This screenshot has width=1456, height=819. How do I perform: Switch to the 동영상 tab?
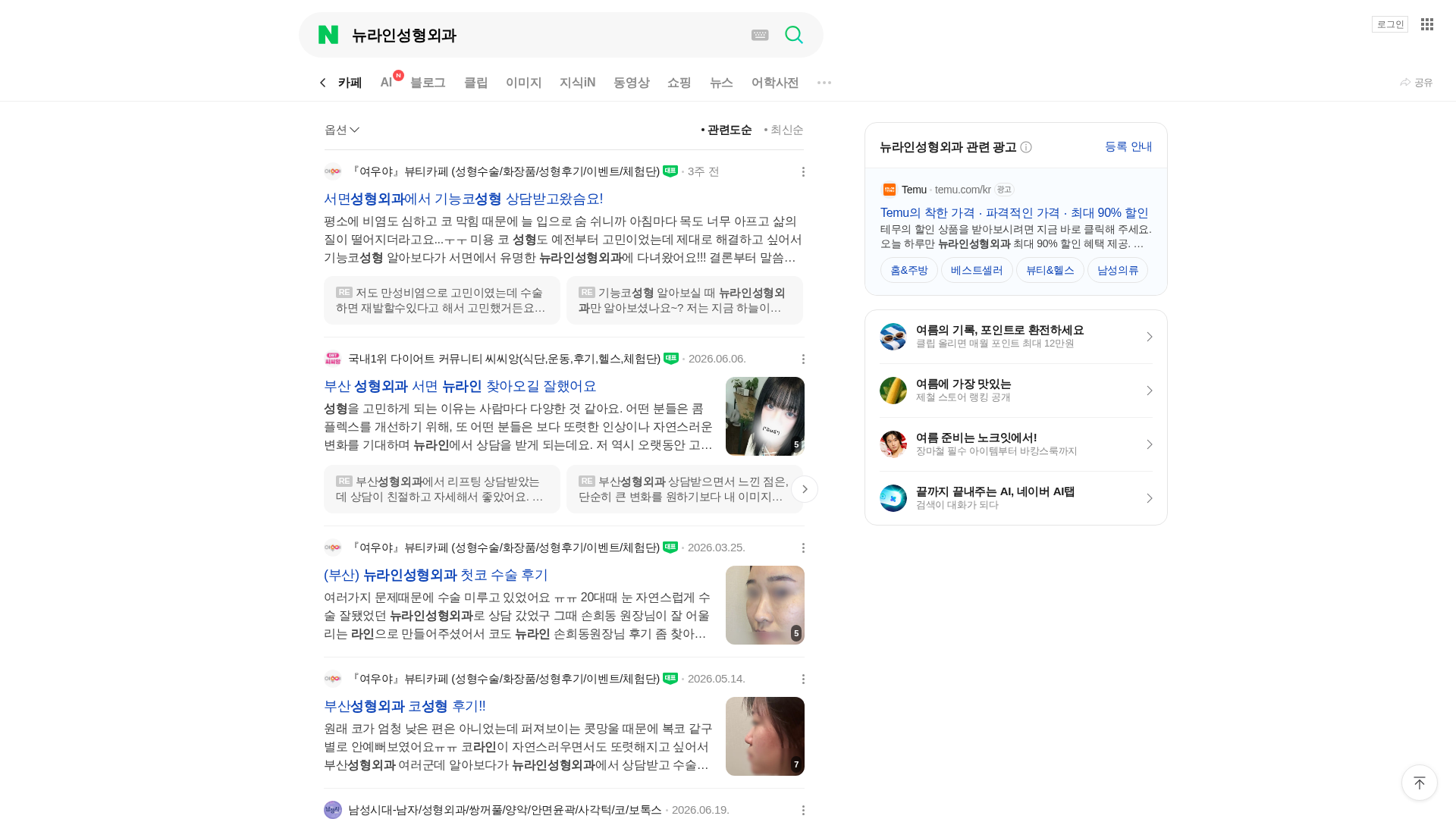[x=631, y=83]
